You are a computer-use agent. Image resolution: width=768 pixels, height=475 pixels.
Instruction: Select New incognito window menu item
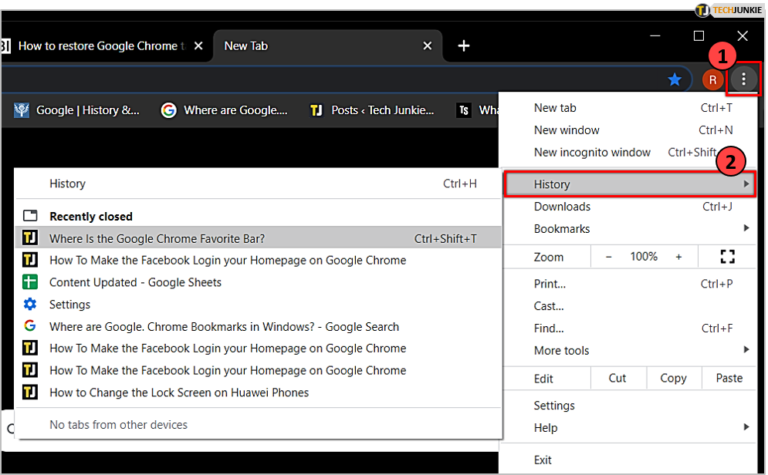click(592, 152)
